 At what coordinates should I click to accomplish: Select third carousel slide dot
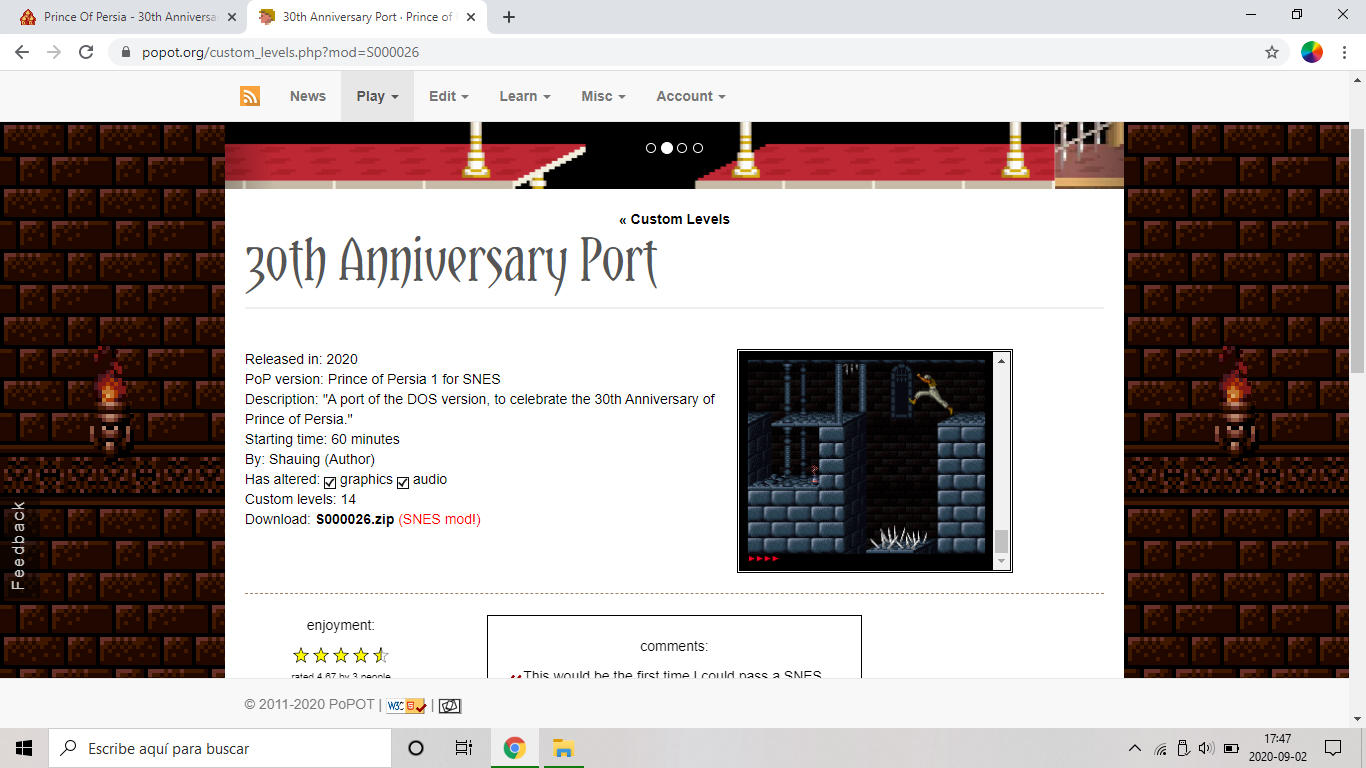pyautogui.click(x=682, y=148)
